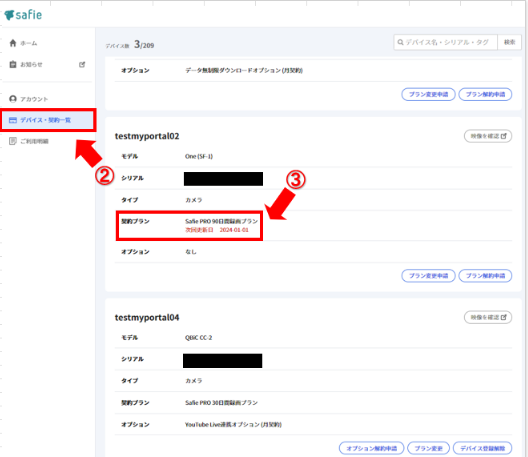Click プラン変更 for testmyportal04
The width and height of the screenshot is (528, 457).
point(428,448)
